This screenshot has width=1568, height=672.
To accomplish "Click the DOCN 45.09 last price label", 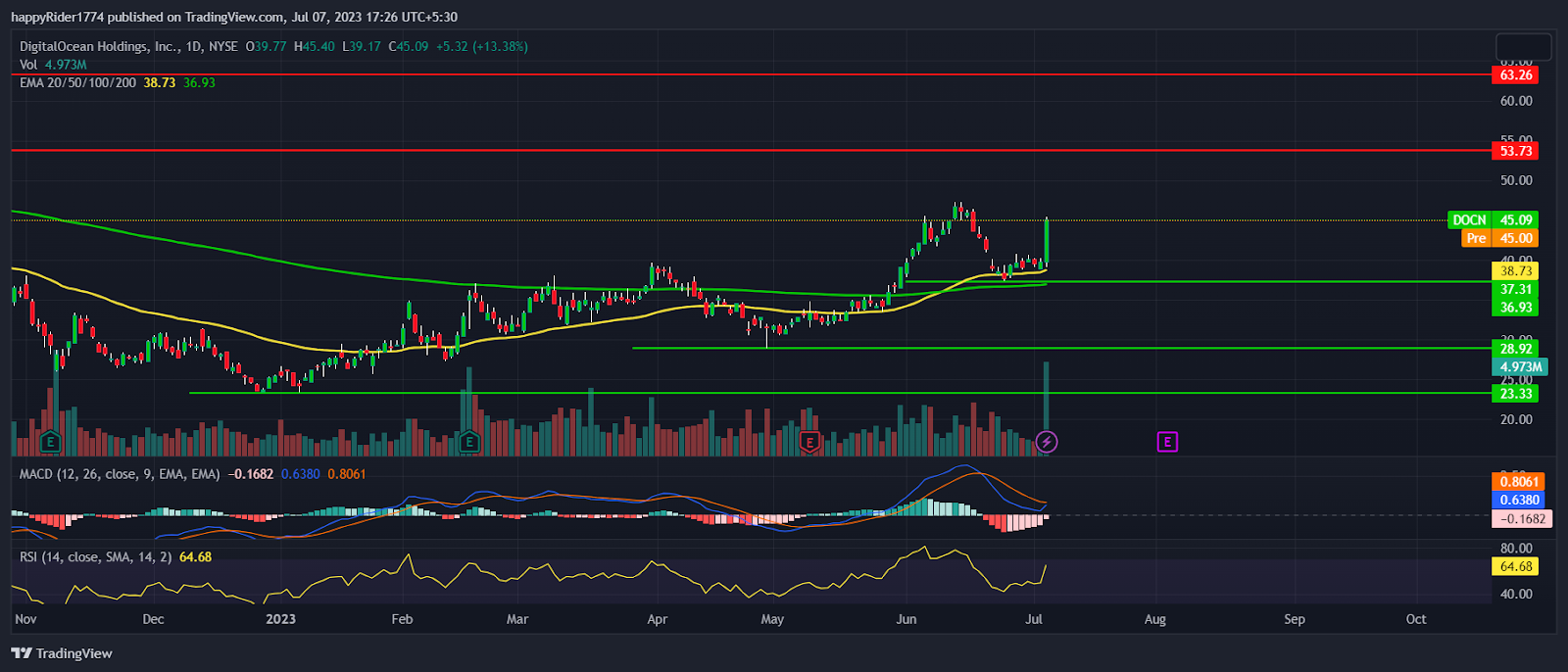I will (x=1493, y=220).
